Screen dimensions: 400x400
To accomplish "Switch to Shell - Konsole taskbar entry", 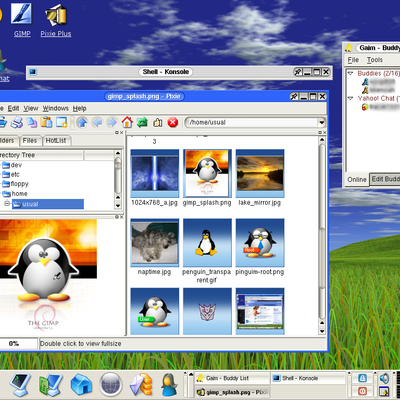I will click(x=308, y=378).
